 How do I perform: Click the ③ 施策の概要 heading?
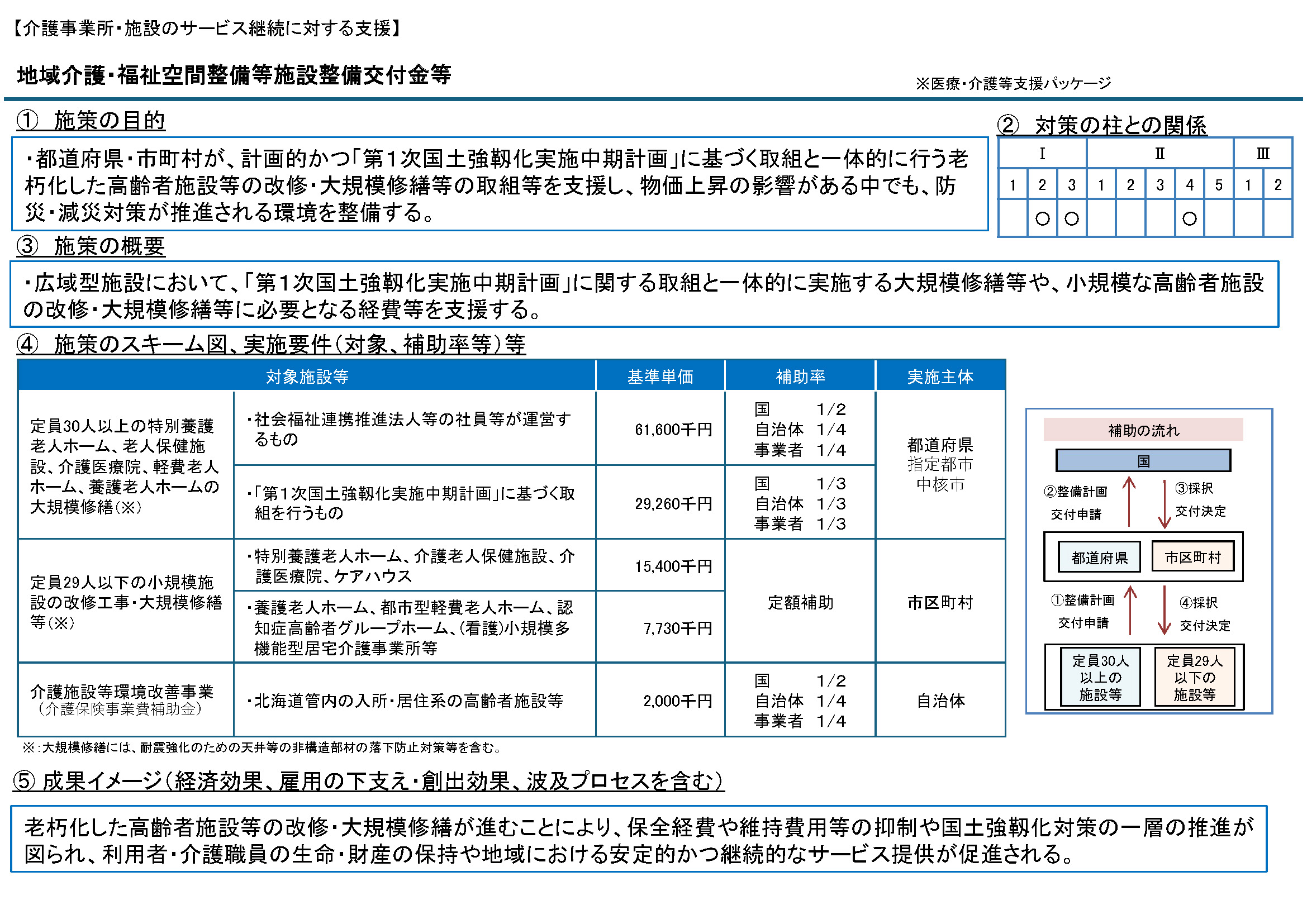[x=91, y=247]
